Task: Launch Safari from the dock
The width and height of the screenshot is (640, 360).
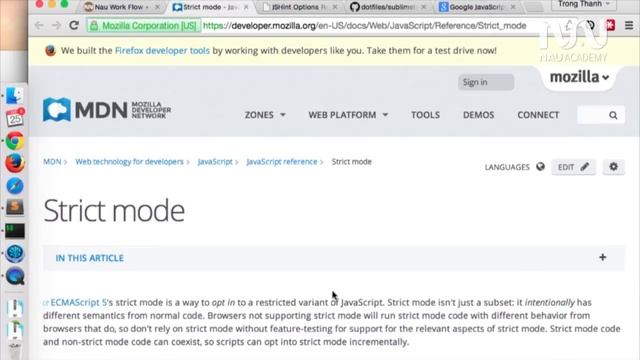Action: [15, 186]
